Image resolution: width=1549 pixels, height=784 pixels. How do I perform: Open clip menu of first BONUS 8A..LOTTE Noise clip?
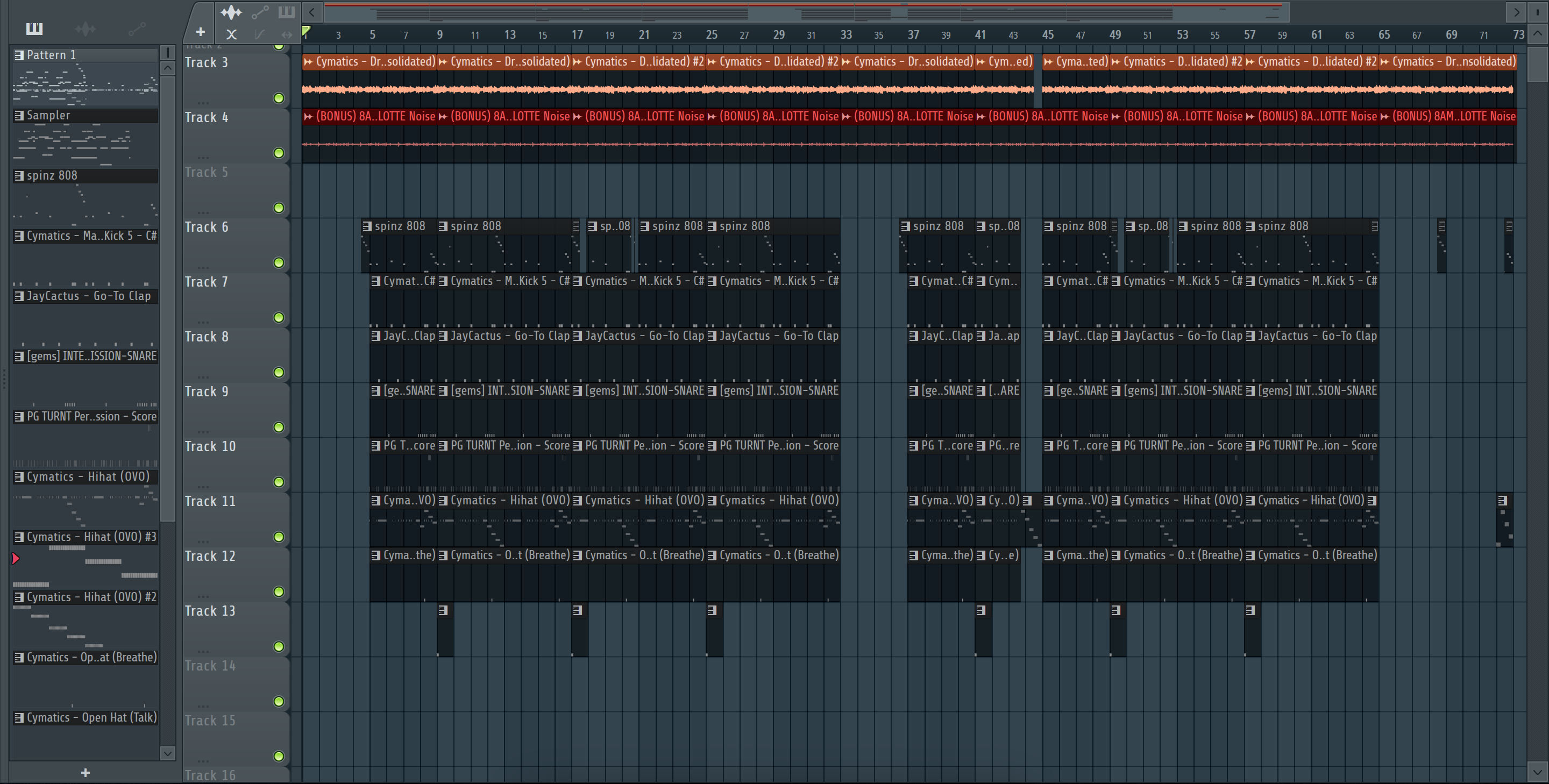tap(308, 116)
